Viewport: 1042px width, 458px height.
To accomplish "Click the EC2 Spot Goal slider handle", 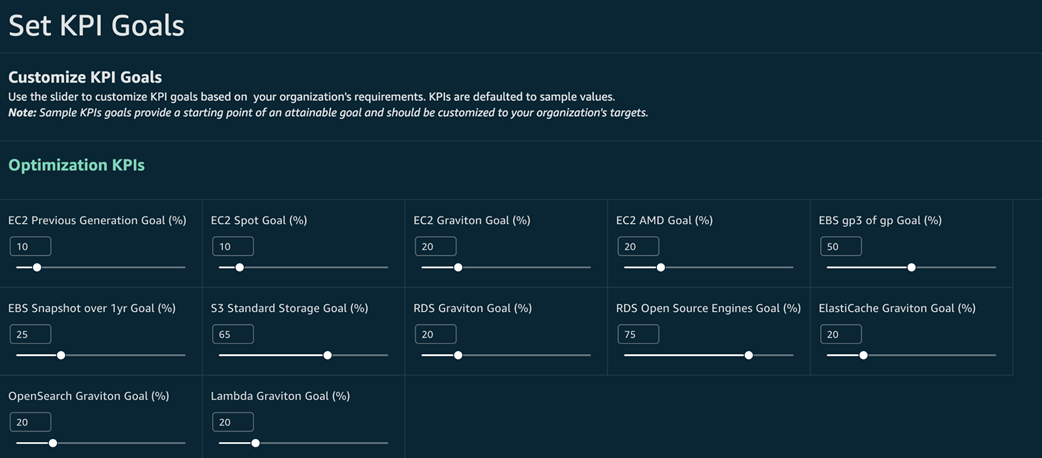I will pos(239,267).
